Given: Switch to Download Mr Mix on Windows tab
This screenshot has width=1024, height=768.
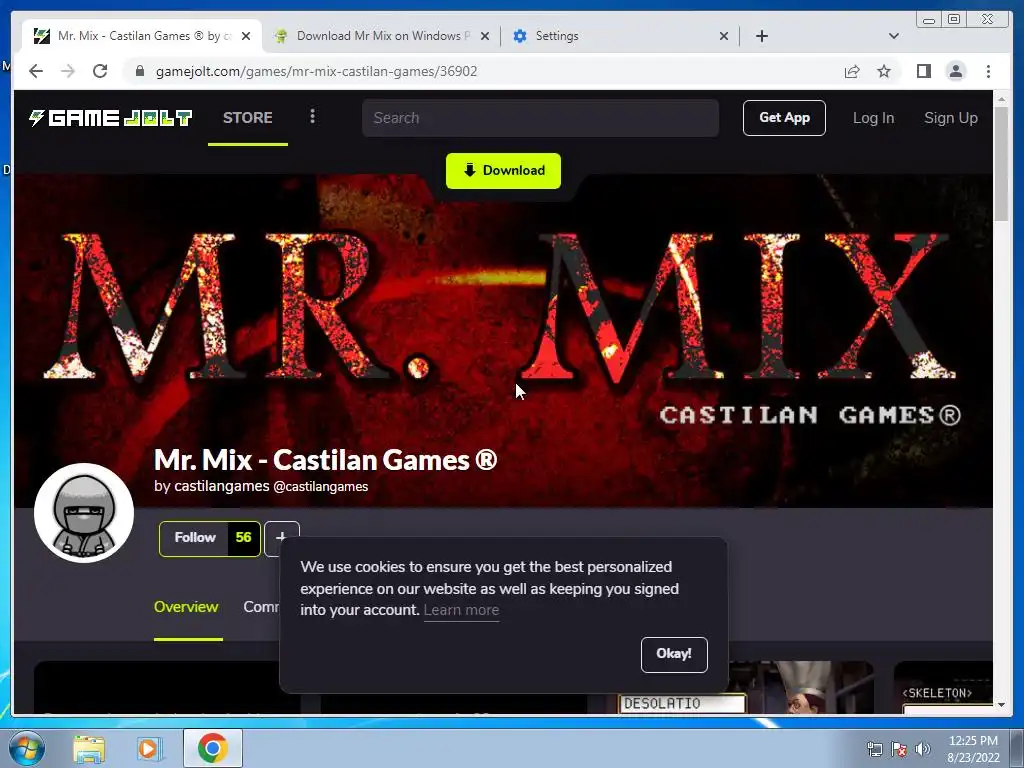Looking at the screenshot, I should tap(381, 36).
